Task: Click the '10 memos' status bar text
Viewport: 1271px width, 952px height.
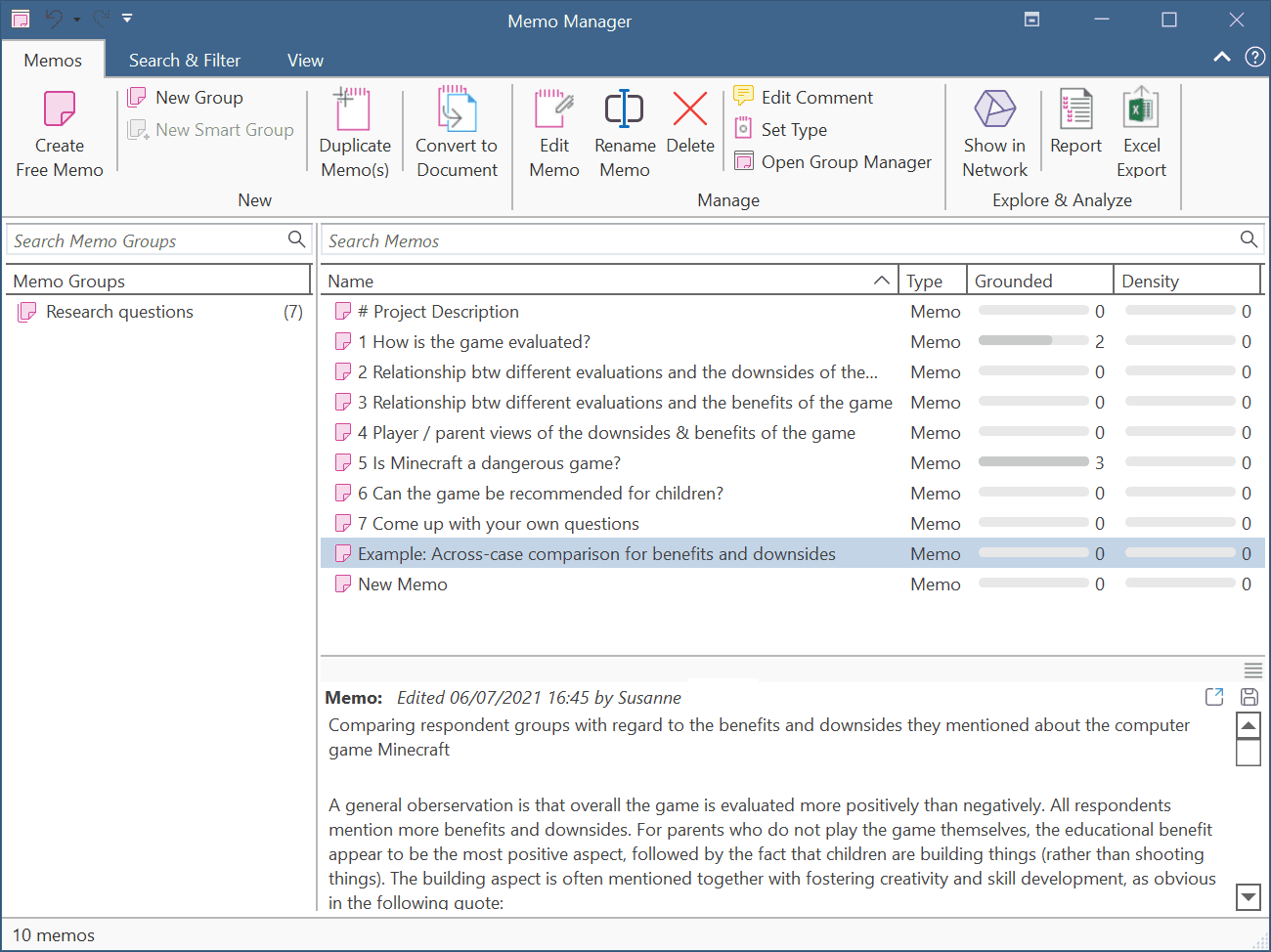Action: 54,935
